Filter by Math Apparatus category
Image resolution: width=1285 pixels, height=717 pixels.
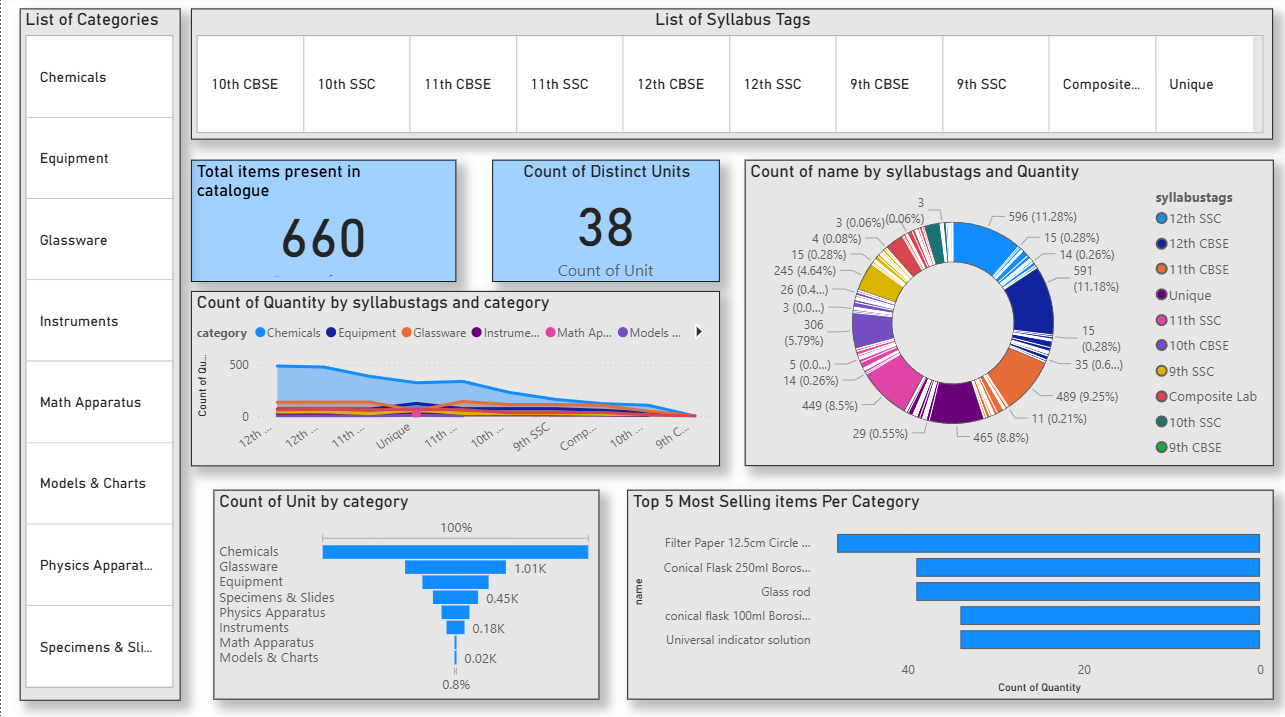(x=99, y=402)
